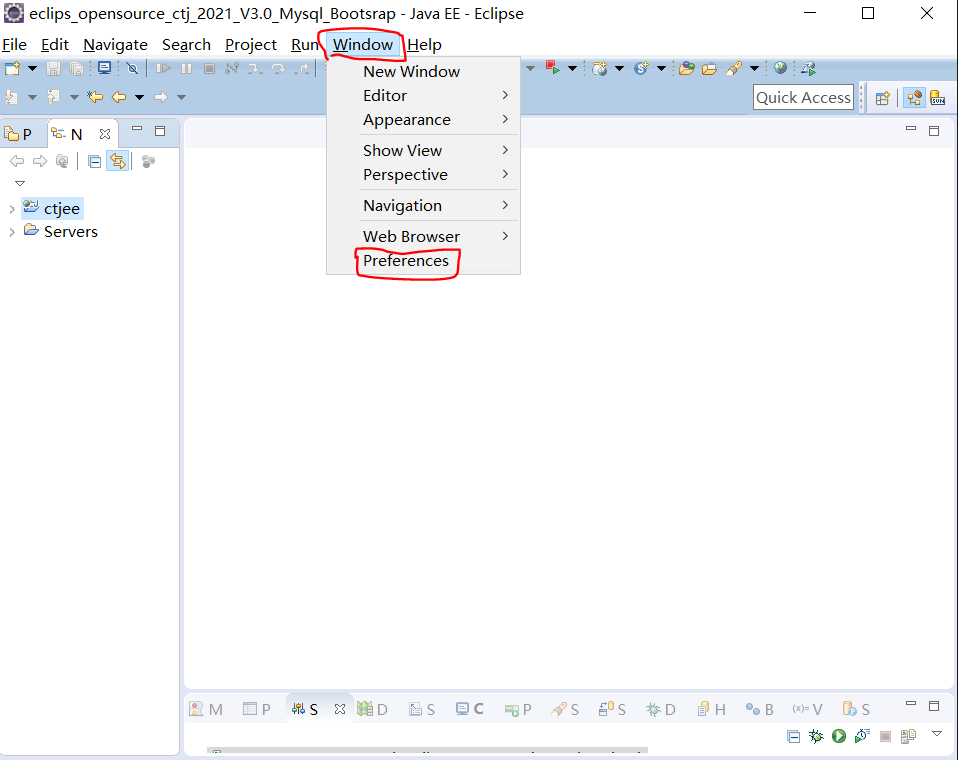Click the Terminate (stop) debug icon

(209, 68)
